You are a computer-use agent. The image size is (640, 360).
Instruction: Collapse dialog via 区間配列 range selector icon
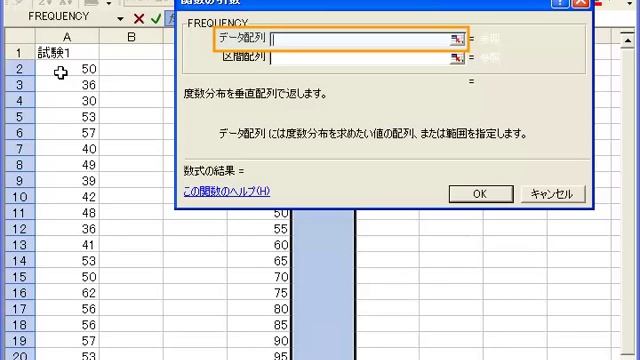(x=457, y=58)
